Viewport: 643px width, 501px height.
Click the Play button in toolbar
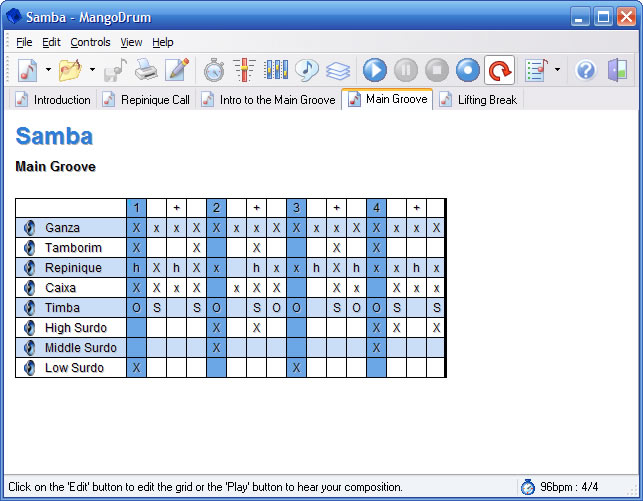tap(375, 70)
